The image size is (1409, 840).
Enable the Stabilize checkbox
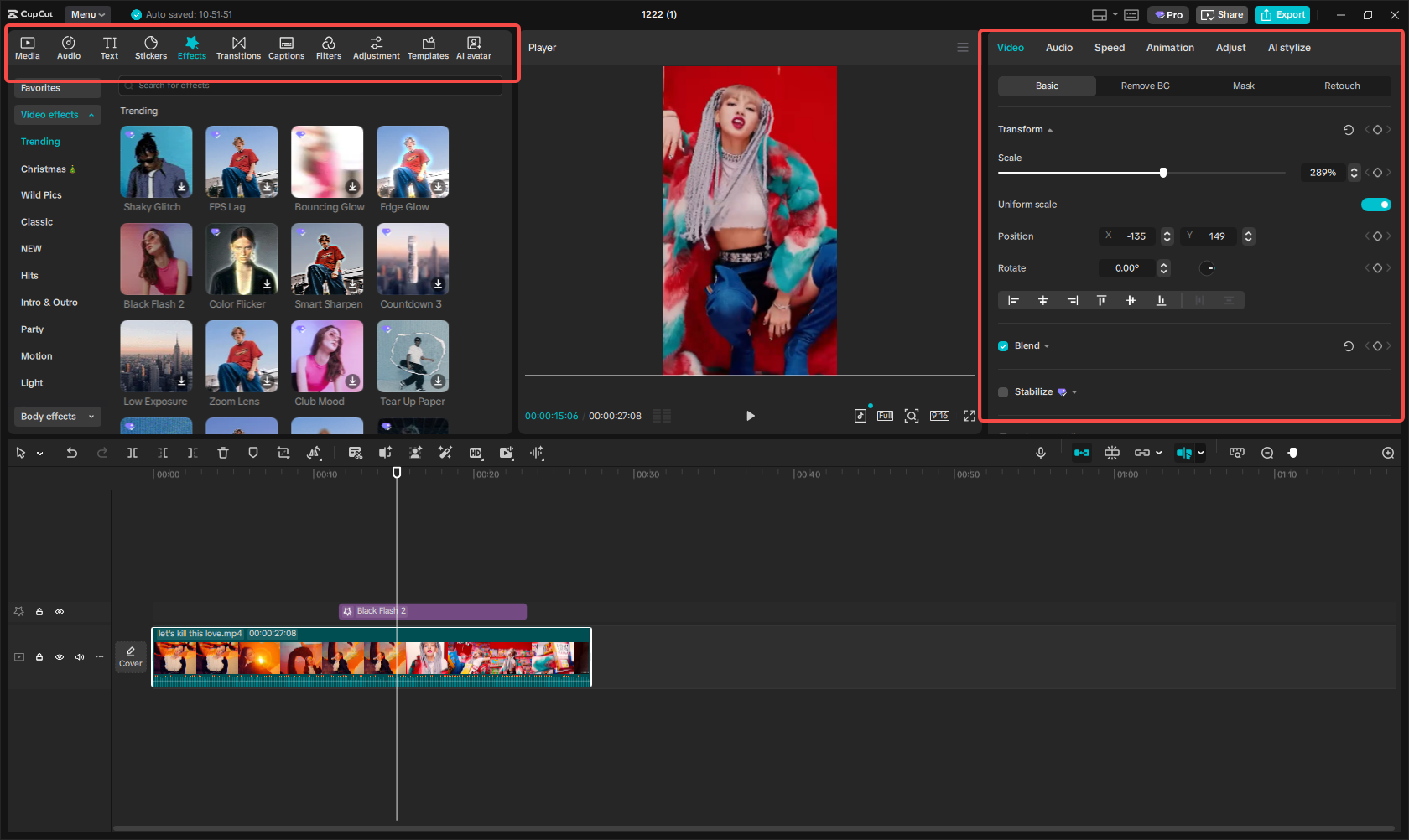pyautogui.click(x=1003, y=391)
